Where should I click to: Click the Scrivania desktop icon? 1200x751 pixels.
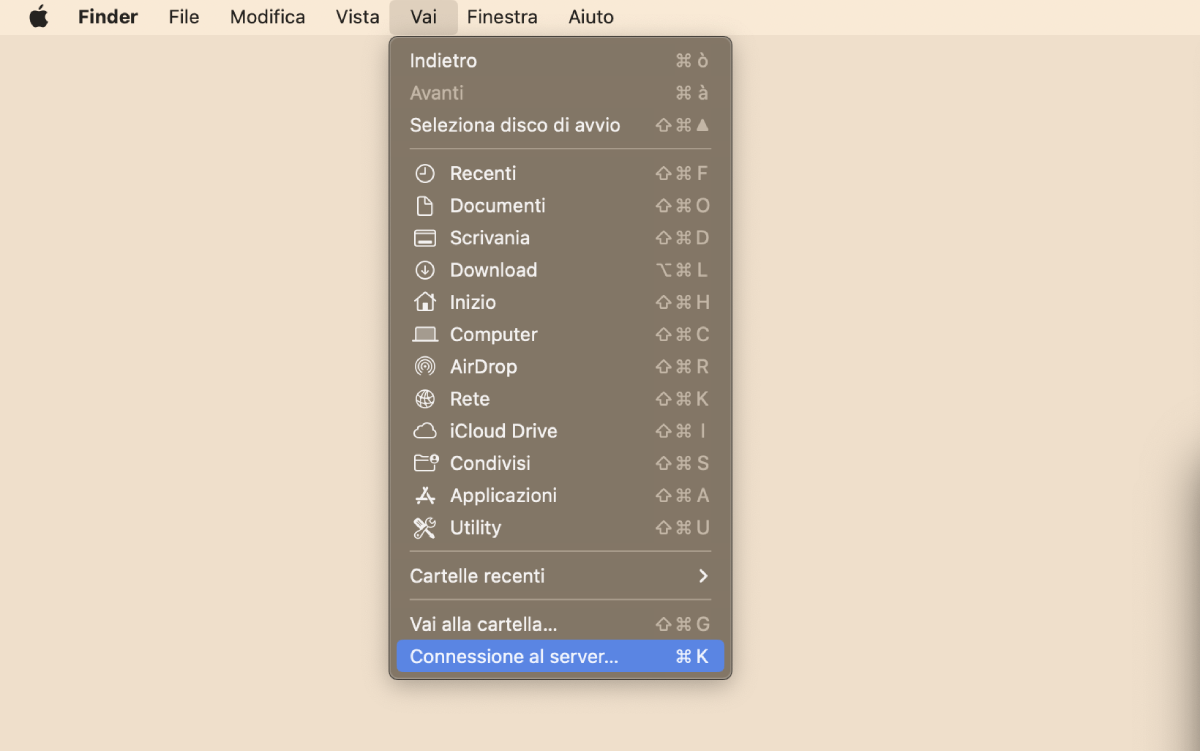point(425,238)
